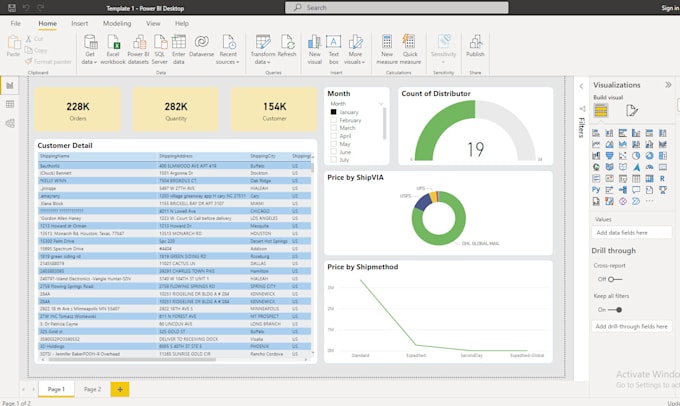680x406 pixels.
Task: Click Sign in at top right
Action: coord(670,8)
